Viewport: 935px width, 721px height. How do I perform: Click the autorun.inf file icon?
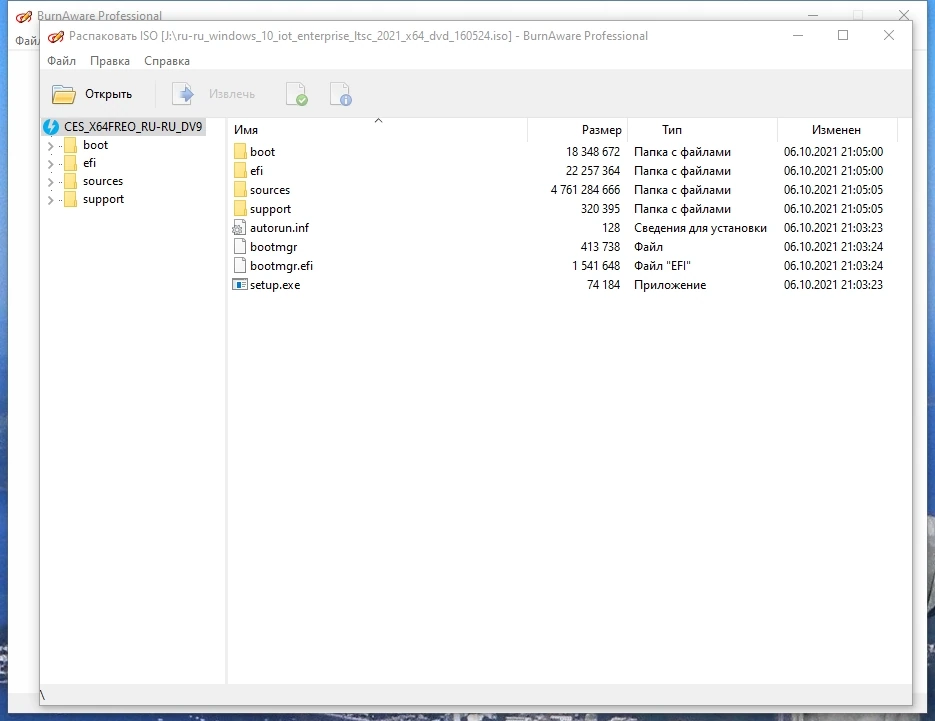tap(239, 228)
